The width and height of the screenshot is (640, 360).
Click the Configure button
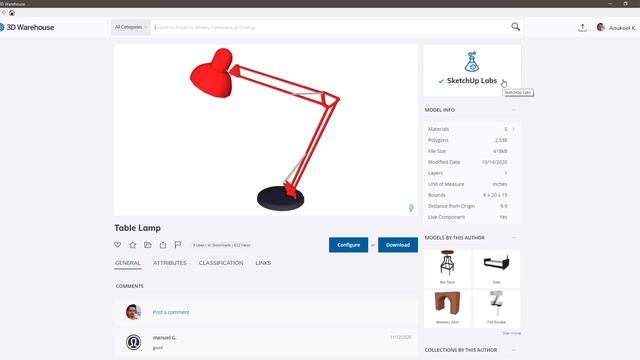349,245
